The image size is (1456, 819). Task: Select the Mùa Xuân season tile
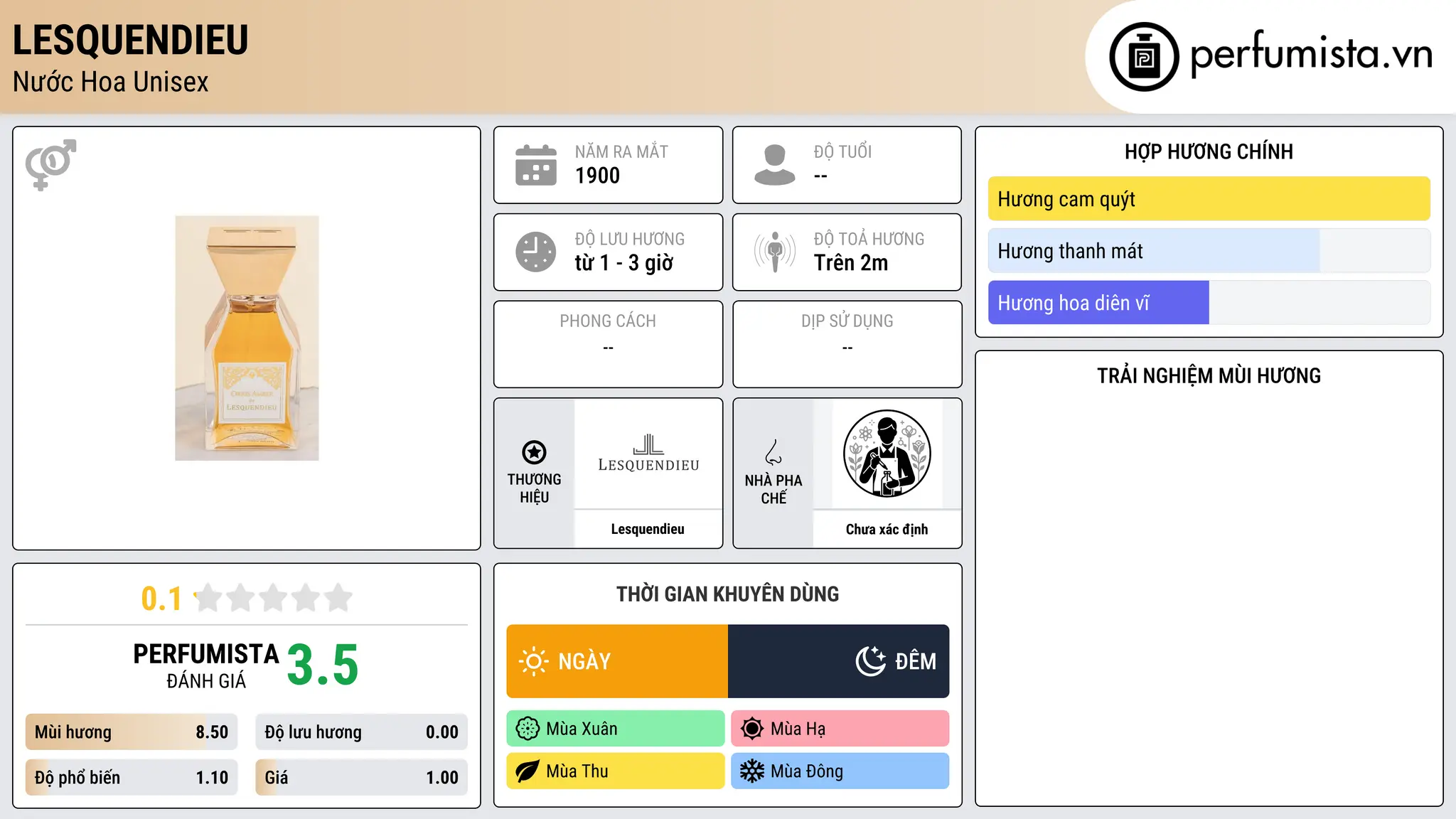[616, 729]
